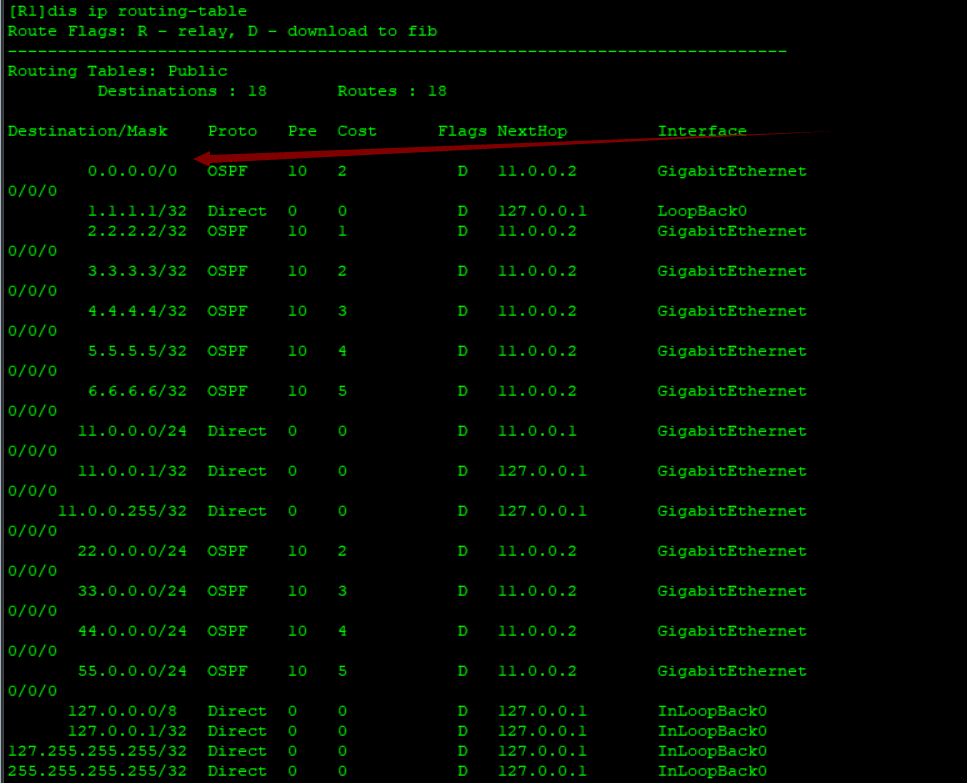Click the "Pre" column header
This screenshot has width=967, height=783.
[302, 131]
